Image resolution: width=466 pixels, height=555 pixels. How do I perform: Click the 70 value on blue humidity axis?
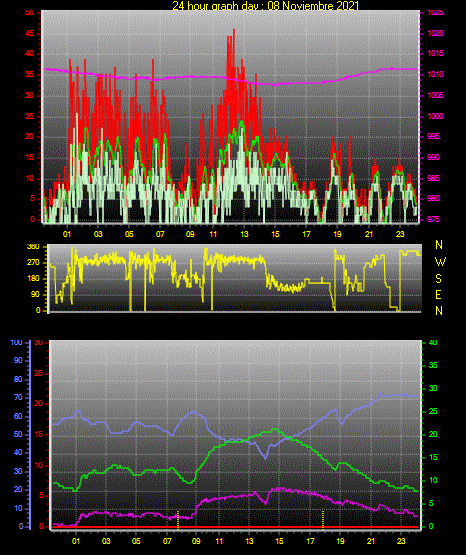(18, 397)
